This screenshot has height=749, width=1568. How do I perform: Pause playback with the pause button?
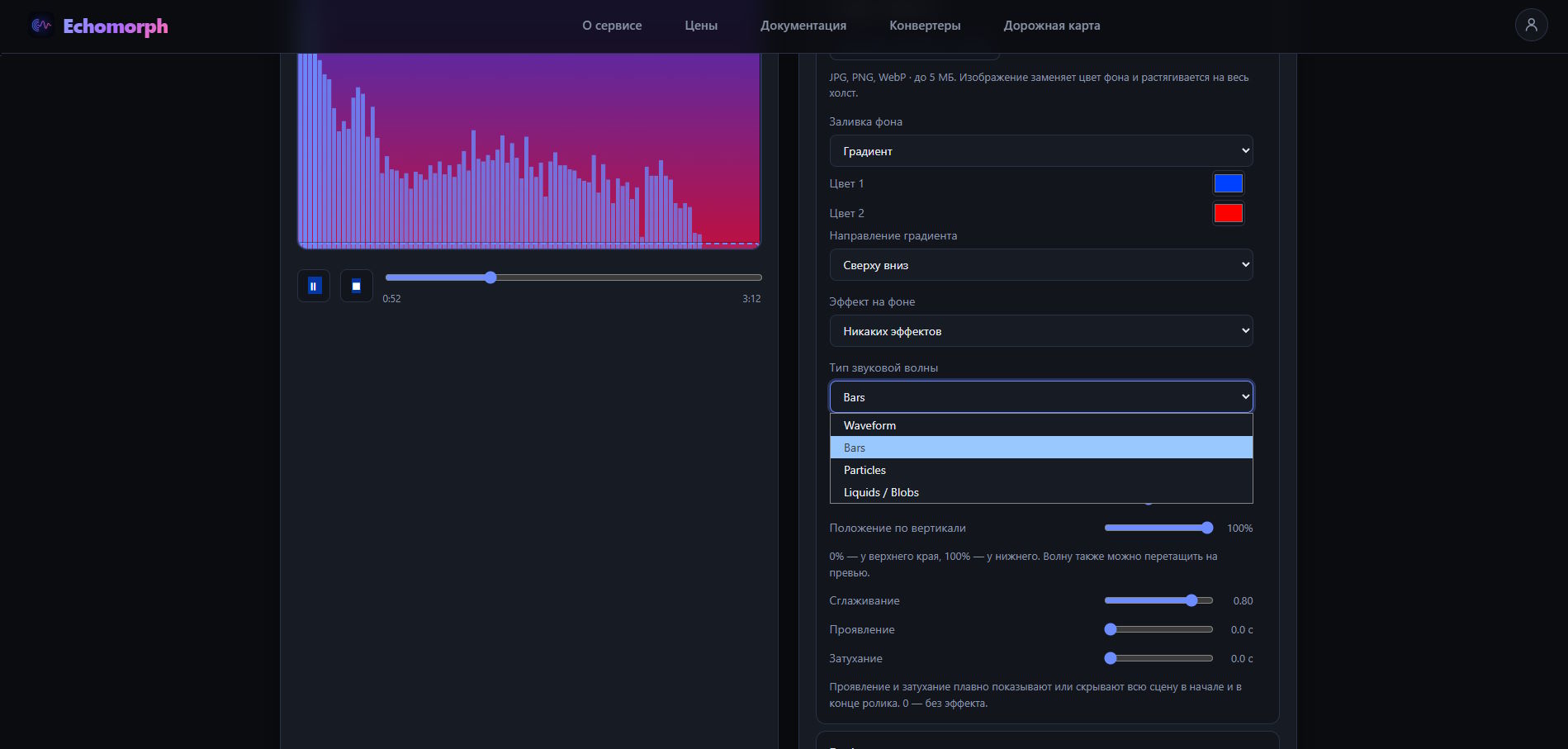coord(314,286)
